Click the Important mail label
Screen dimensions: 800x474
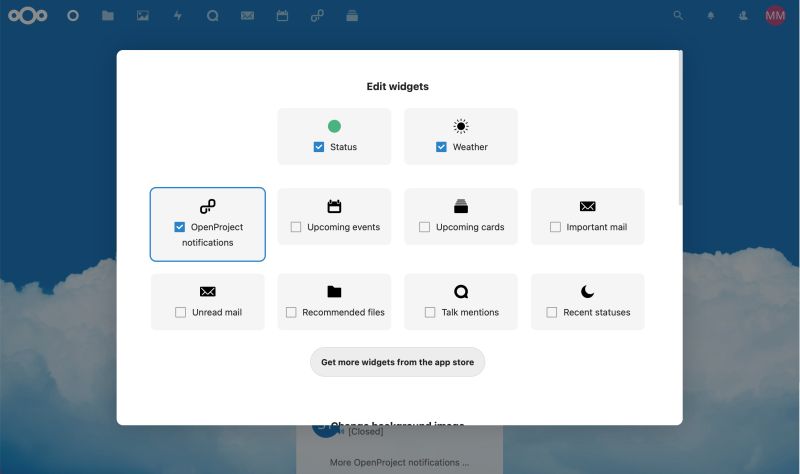click(x=596, y=227)
